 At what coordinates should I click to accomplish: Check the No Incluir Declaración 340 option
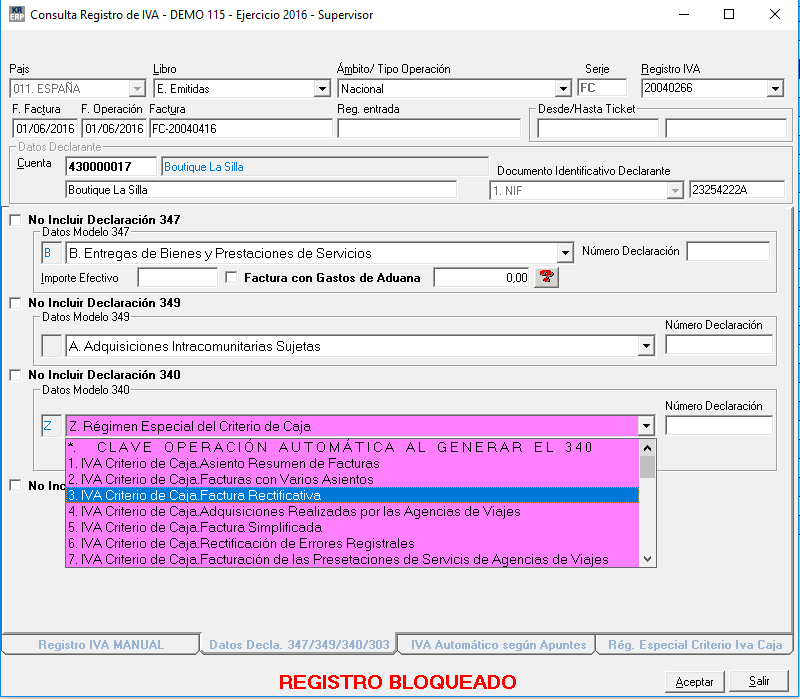tap(14, 376)
